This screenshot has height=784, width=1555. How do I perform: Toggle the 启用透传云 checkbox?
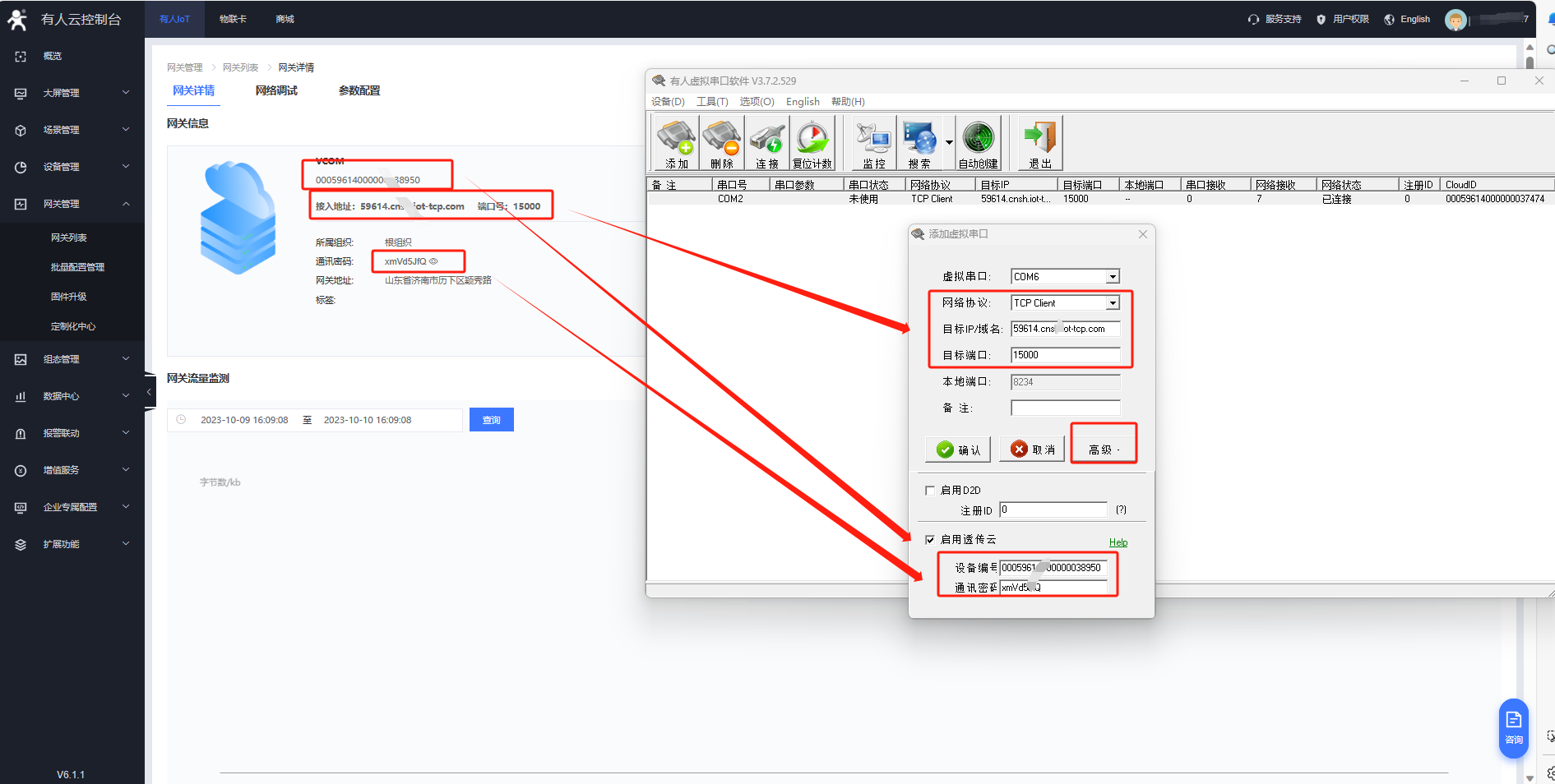930,540
